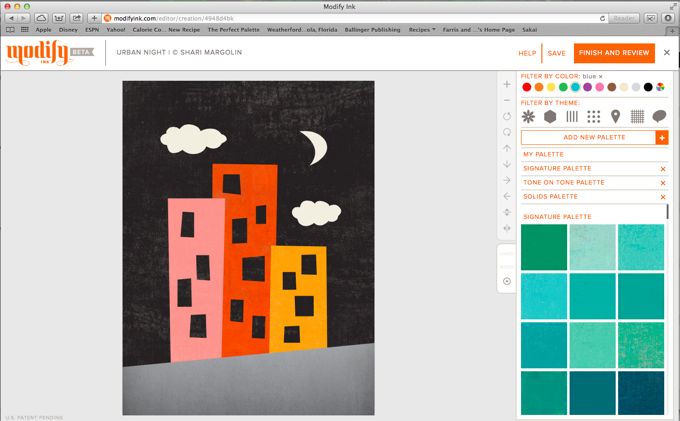Open Safari share button
The image size is (680, 421).
point(76,18)
